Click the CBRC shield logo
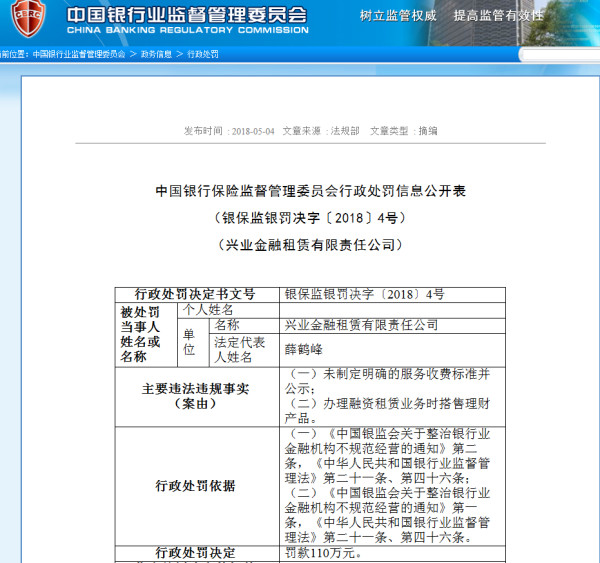This screenshot has width=600, height=563. pyautogui.click(x=28, y=17)
